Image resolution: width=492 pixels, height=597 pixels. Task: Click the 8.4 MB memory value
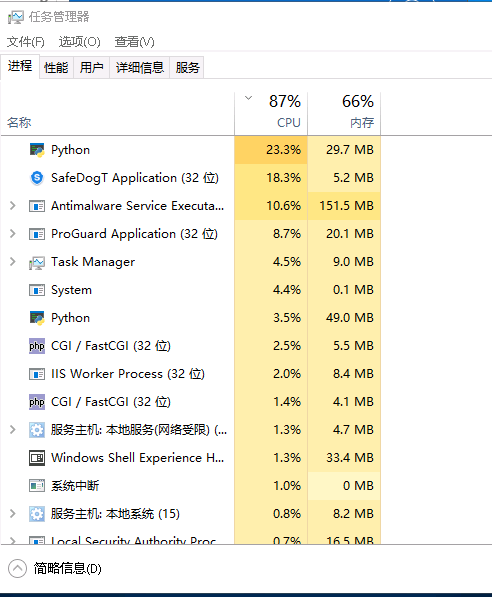(353, 374)
